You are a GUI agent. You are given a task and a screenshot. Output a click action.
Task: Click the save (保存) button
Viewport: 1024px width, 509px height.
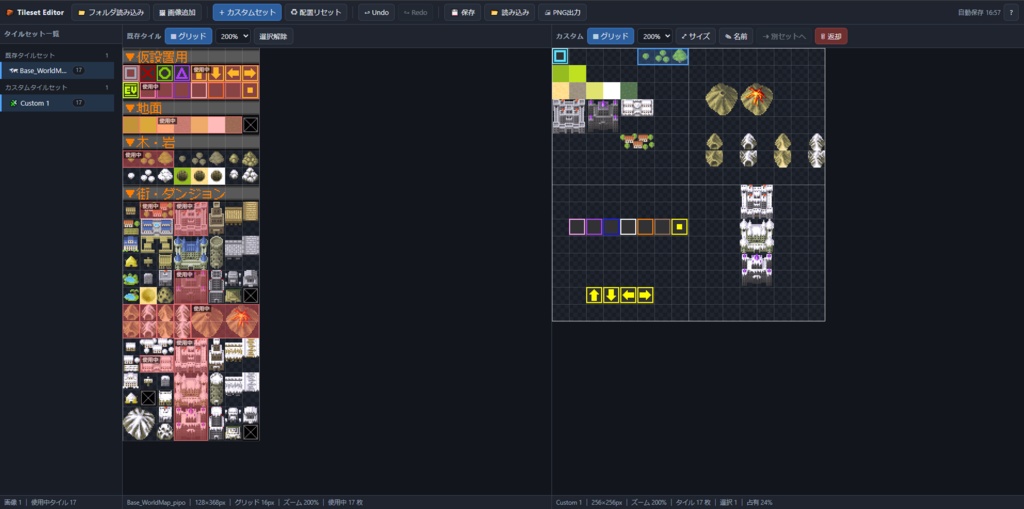tap(463, 12)
